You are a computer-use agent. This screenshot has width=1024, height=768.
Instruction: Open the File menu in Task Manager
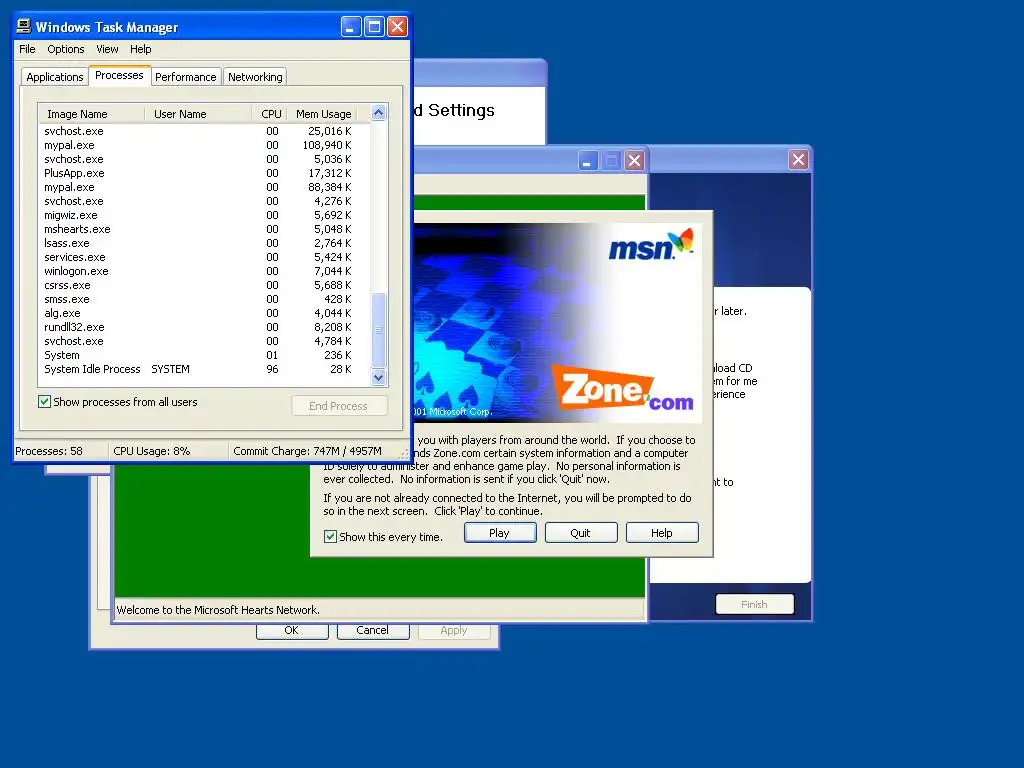click(27, 49)
